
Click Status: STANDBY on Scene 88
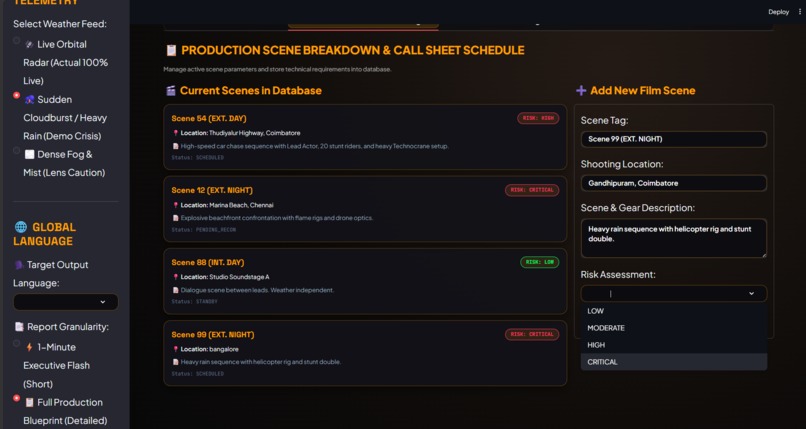194,302
